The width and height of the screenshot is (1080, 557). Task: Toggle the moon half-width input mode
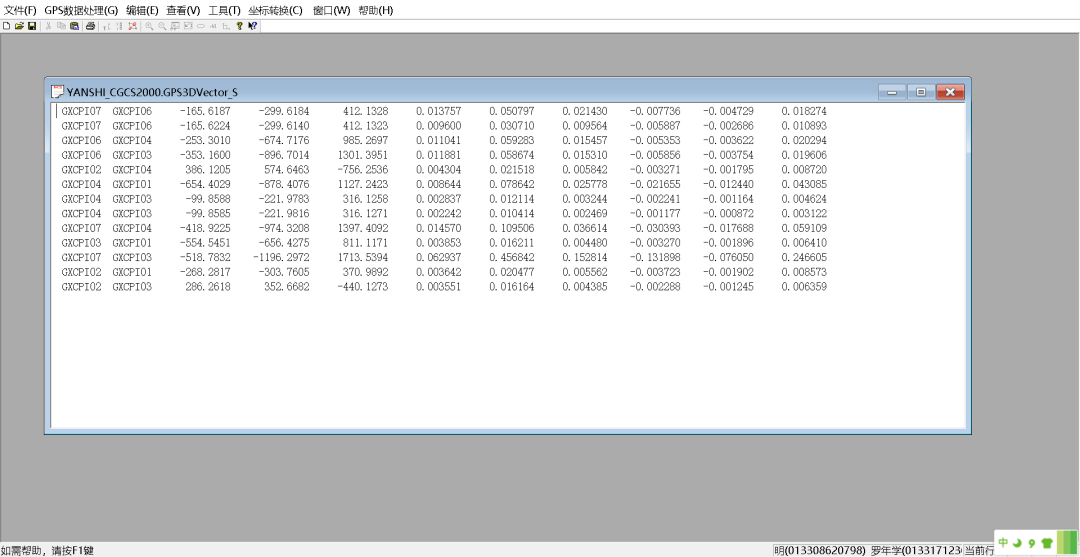pos(1017,543)
